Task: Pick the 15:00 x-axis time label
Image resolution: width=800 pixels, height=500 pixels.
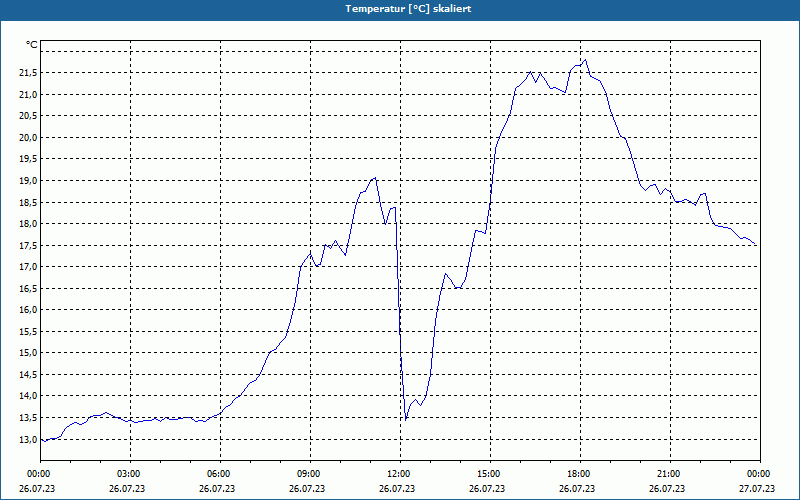Action: [490, 474]
